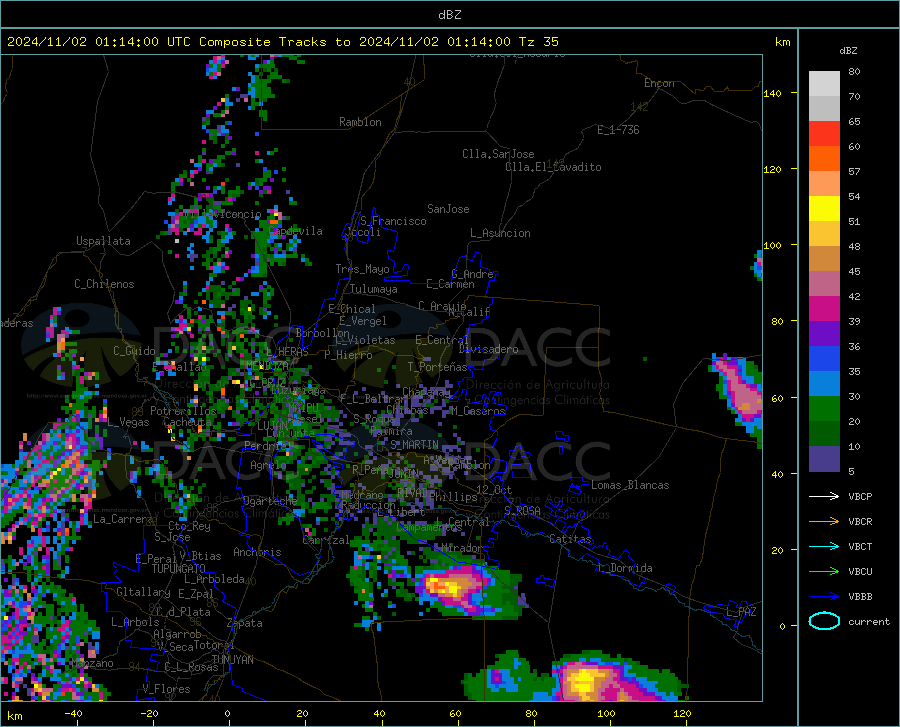900x727 pixels.
Task: Click the green VBCU arrow legend icon
Action: click(x=824, y=571)
